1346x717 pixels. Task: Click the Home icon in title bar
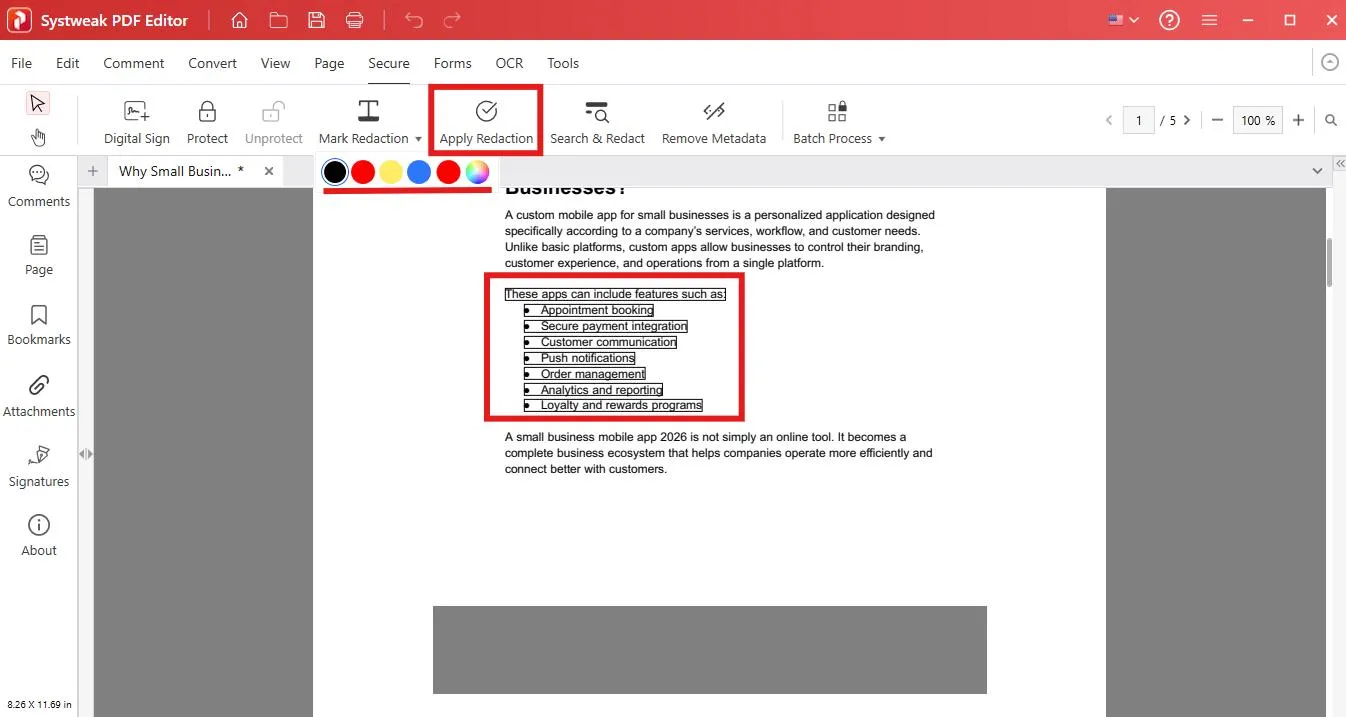coord(239,20)
